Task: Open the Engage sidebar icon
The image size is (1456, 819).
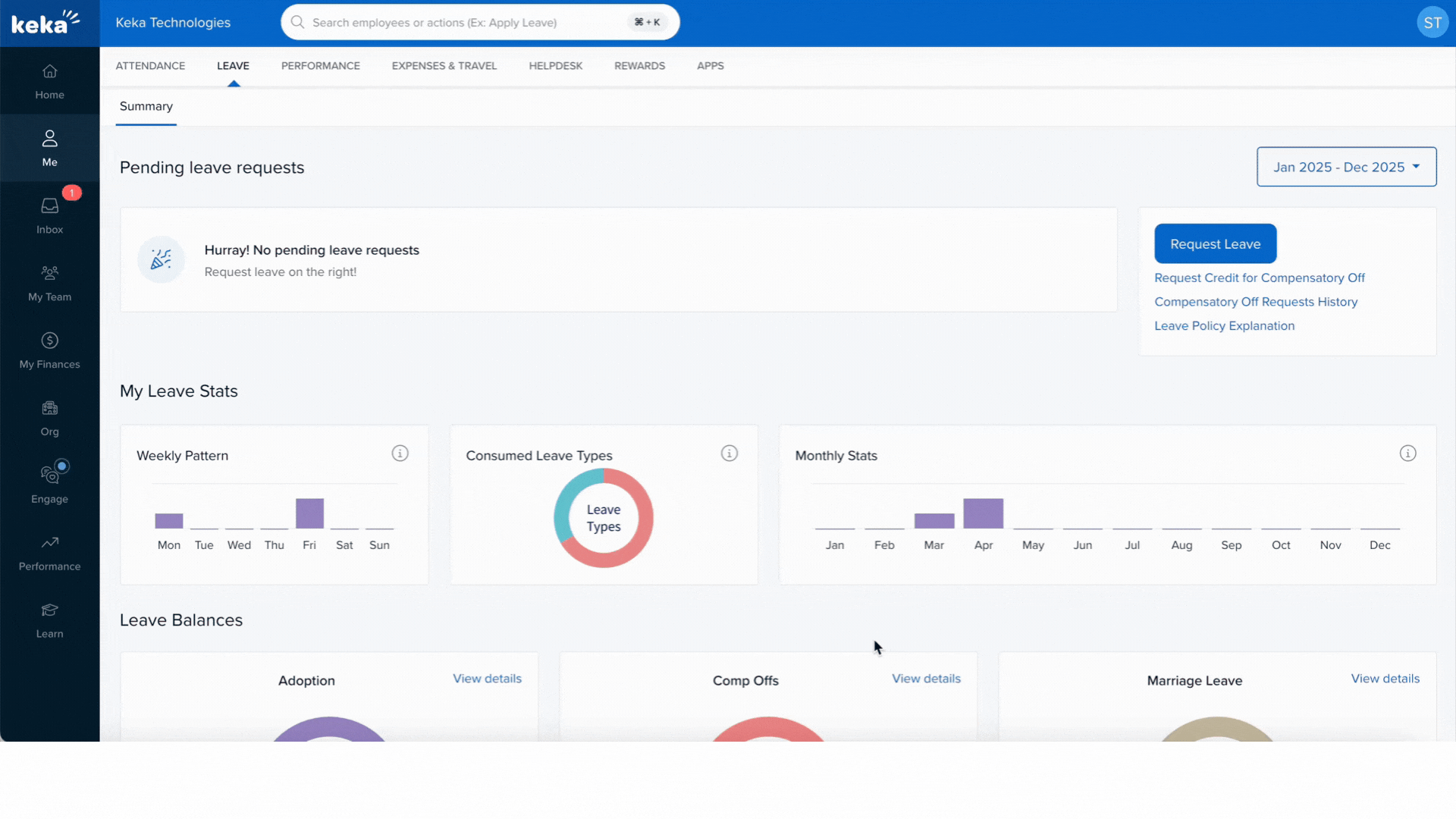Action: click(x=49, y=485)
